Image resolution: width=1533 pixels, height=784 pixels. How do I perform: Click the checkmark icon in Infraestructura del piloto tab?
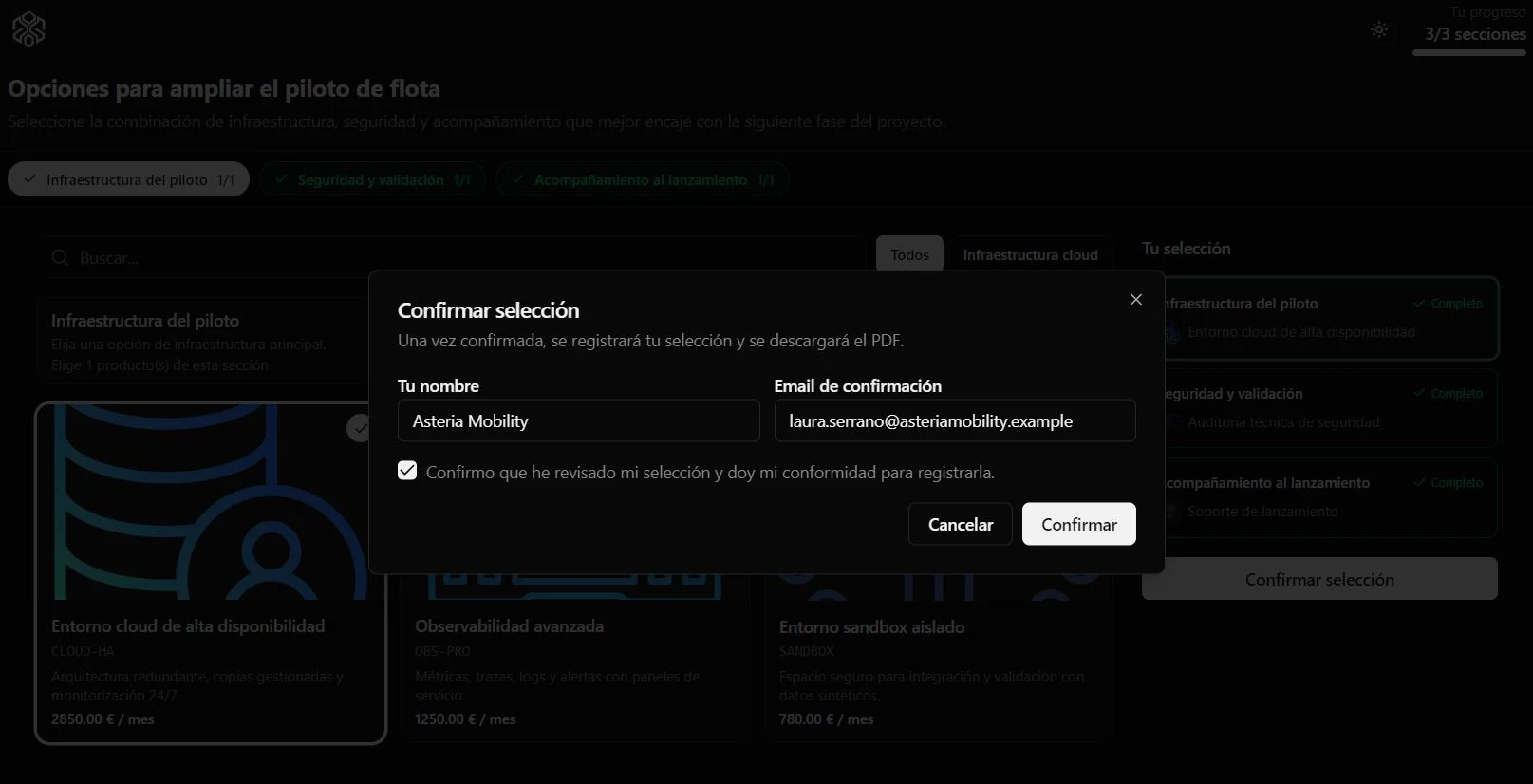pos(30,179)
